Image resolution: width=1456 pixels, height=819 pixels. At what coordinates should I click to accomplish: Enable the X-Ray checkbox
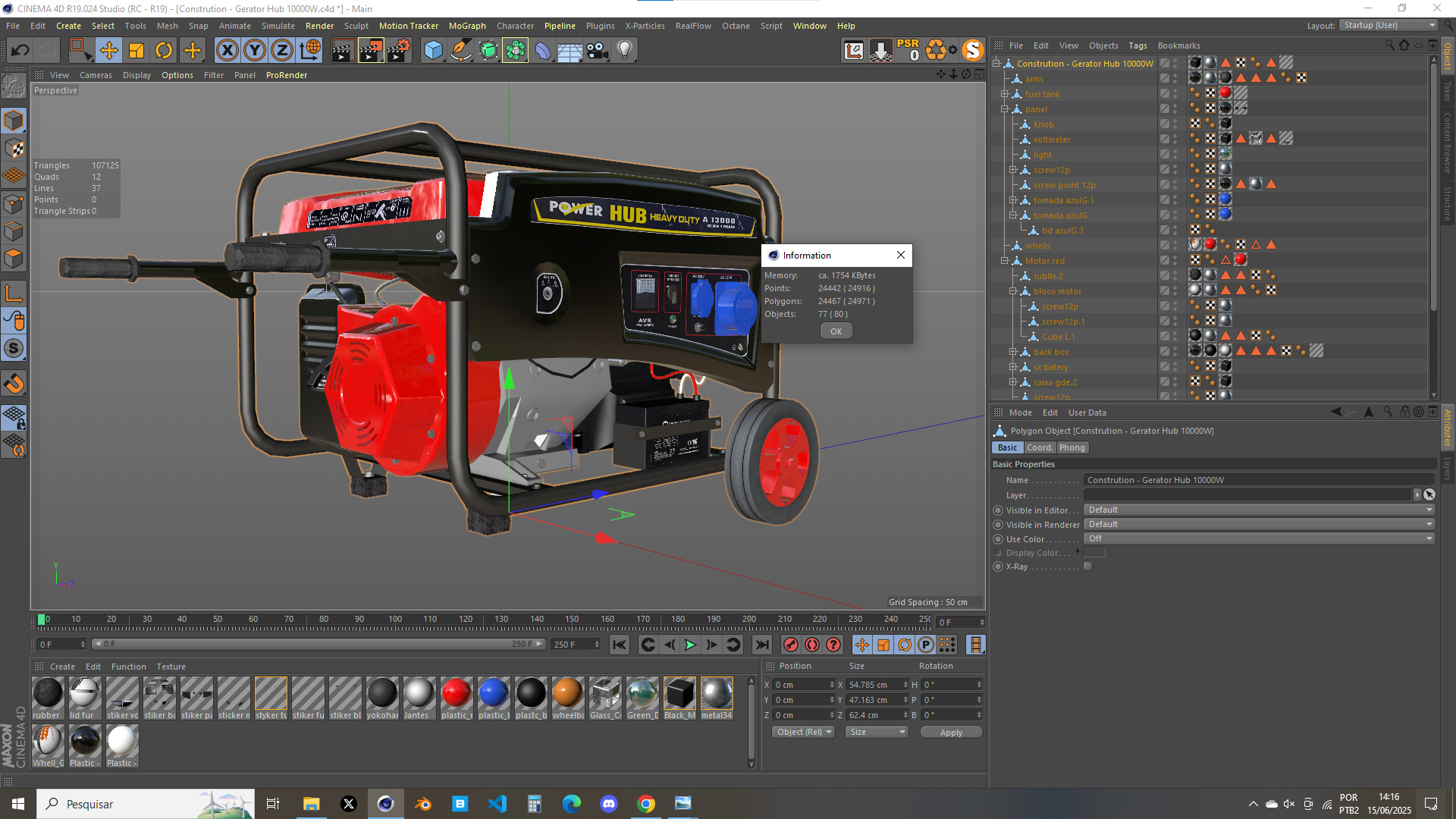pos(1088,566)
